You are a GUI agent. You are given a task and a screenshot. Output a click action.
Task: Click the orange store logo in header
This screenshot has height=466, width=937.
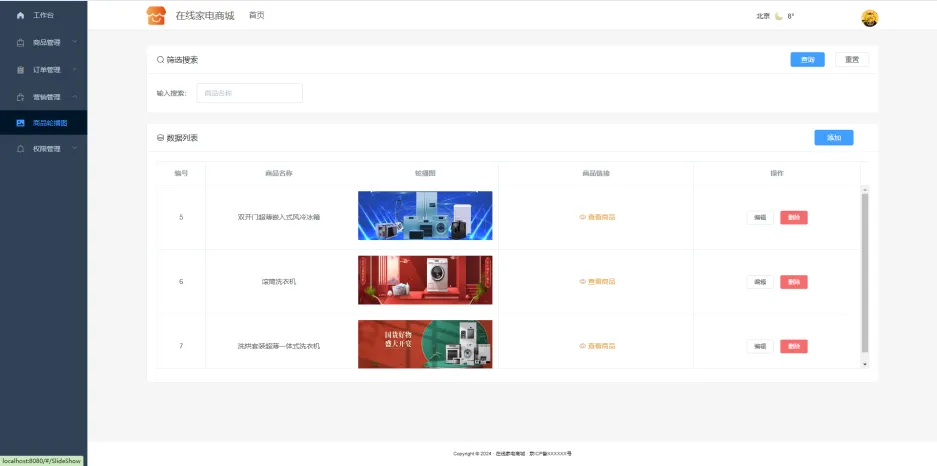point(156,16)
